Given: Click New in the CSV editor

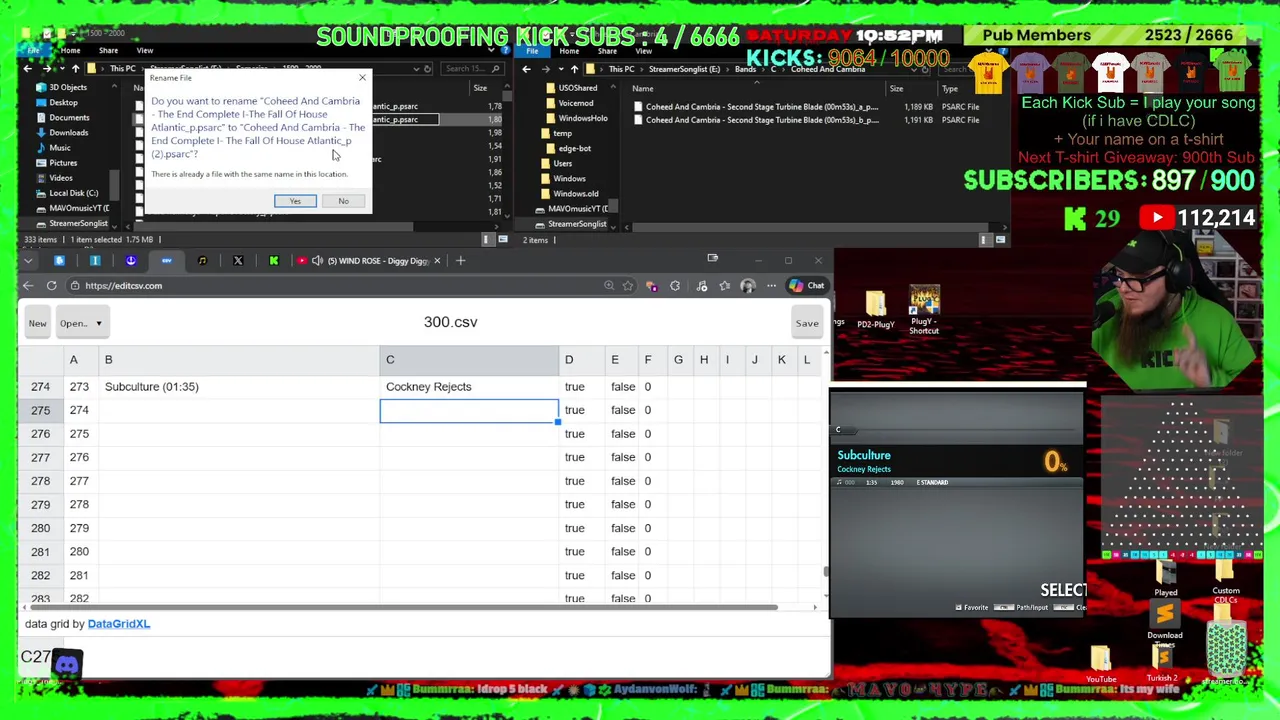Looking at the screenshot, I should click(x=37, y=323).
